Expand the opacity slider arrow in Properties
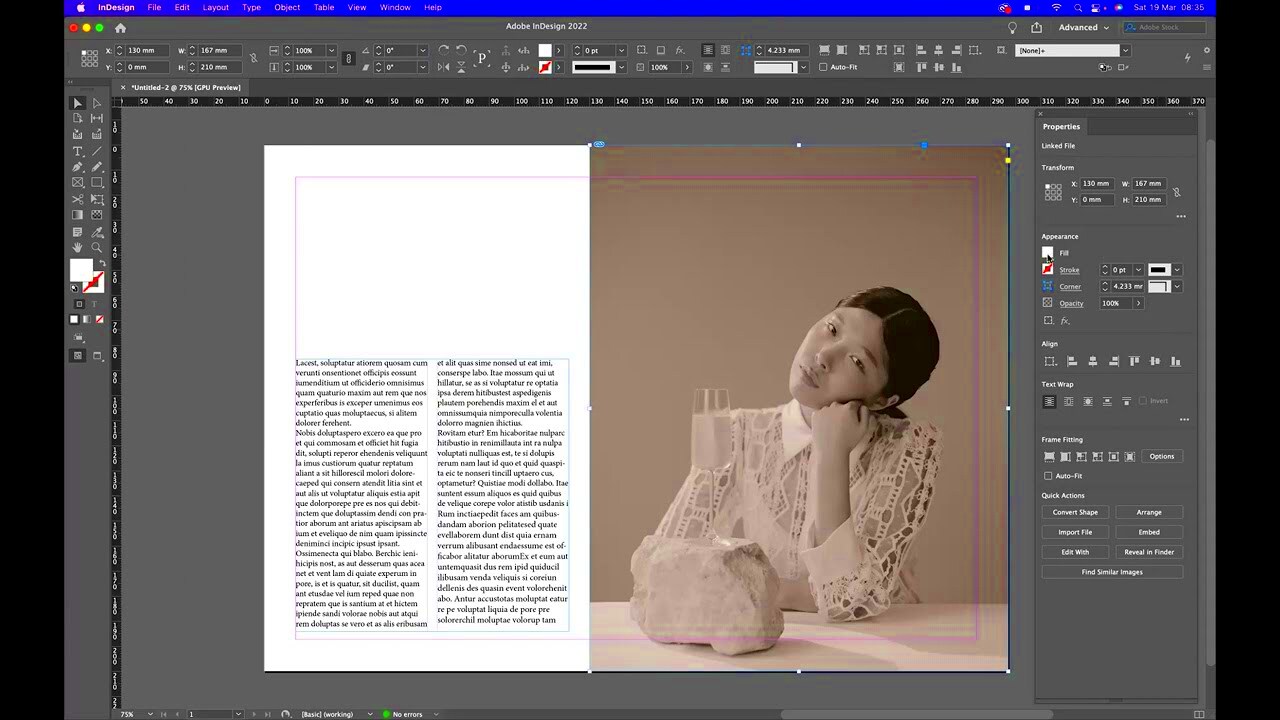 1138,303
